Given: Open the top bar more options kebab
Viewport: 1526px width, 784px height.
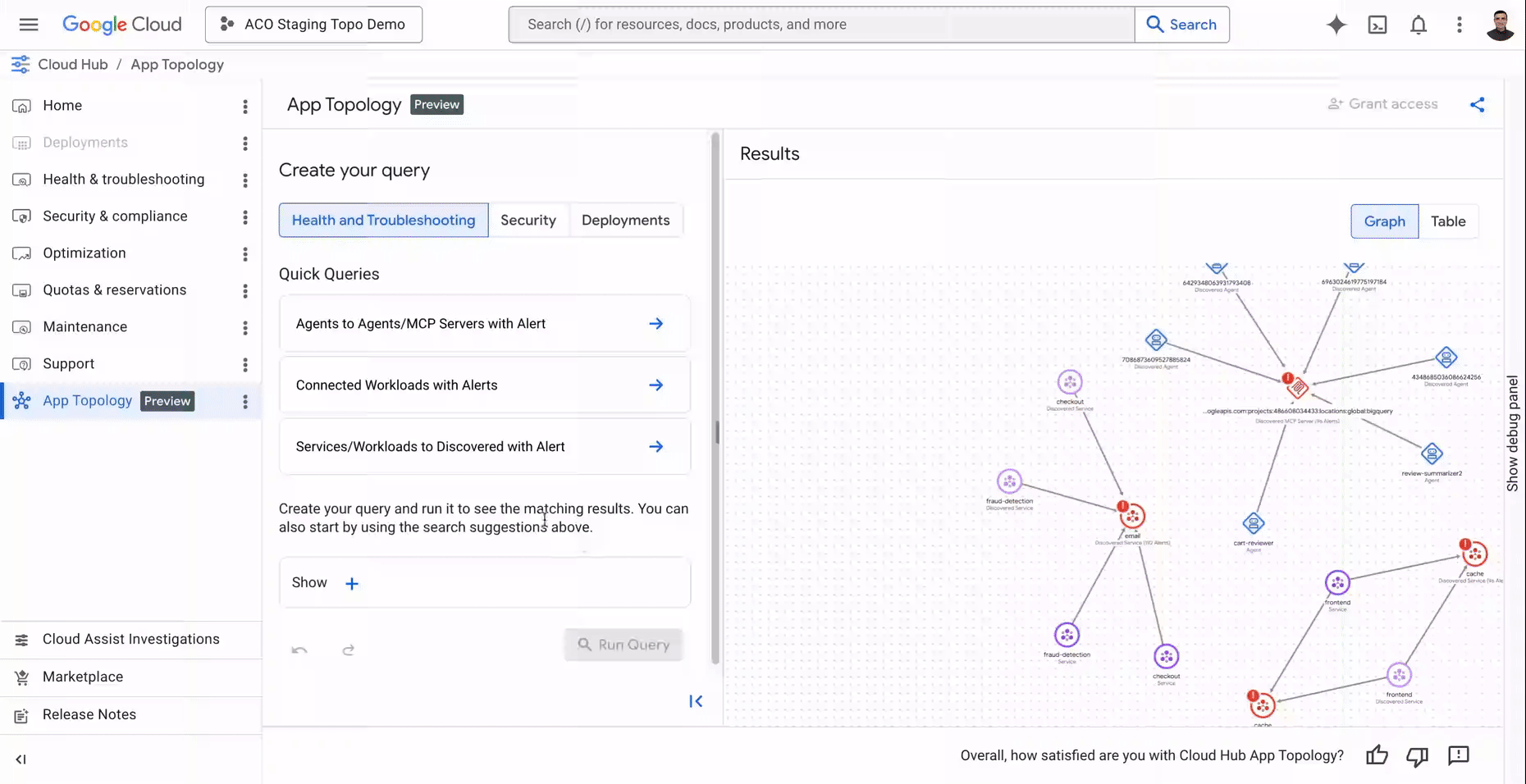Looking at the screenshot, I should (1459, 25).
